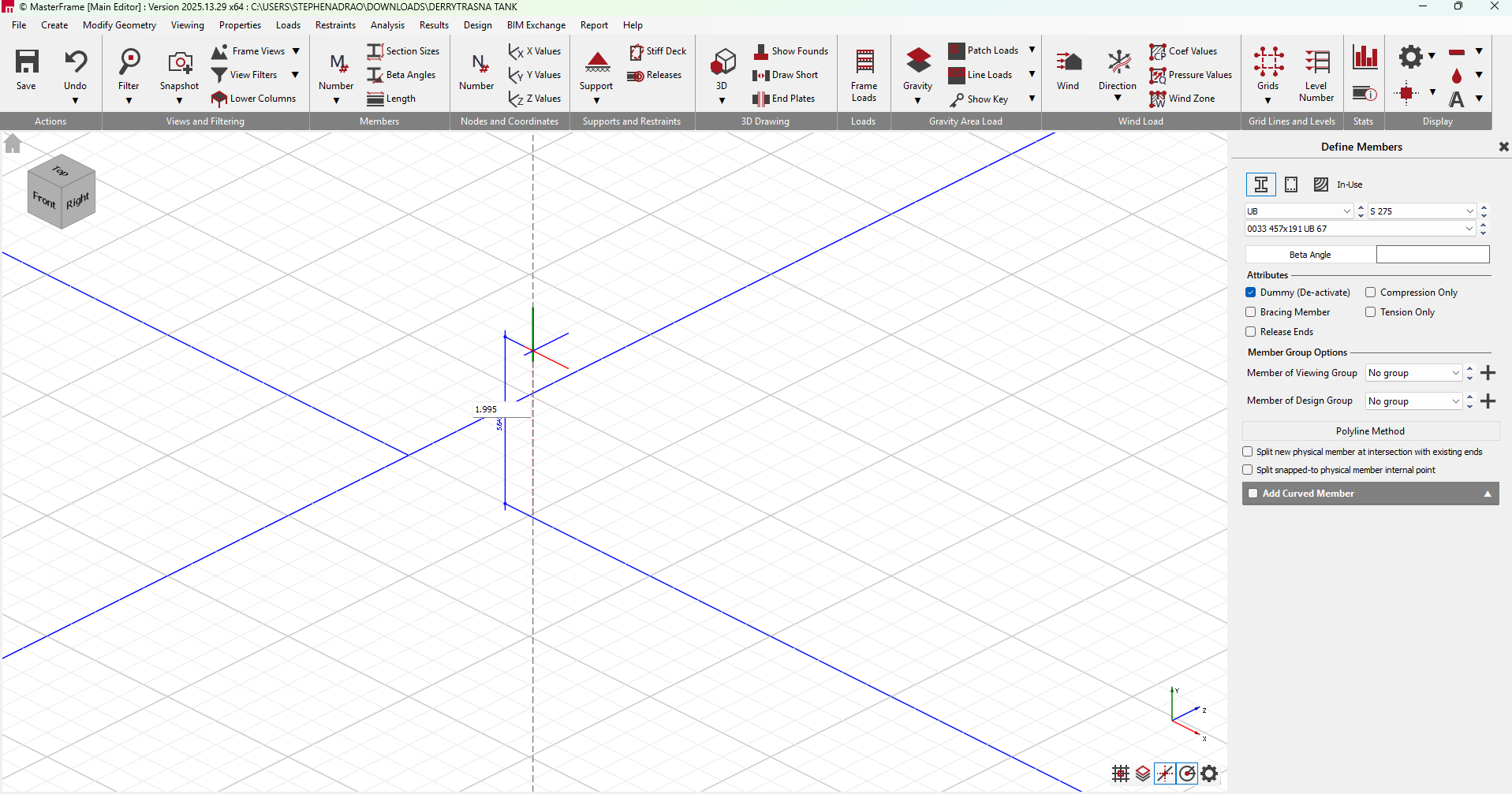Select the Support restraint tool
Viewport: 1512px width, 794px height.
pyautogui.click(x=596, y=63)
